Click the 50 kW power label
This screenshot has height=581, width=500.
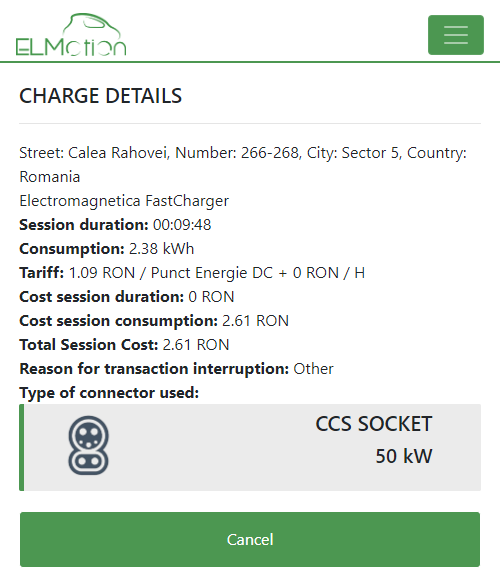click(x=404, y=456)
